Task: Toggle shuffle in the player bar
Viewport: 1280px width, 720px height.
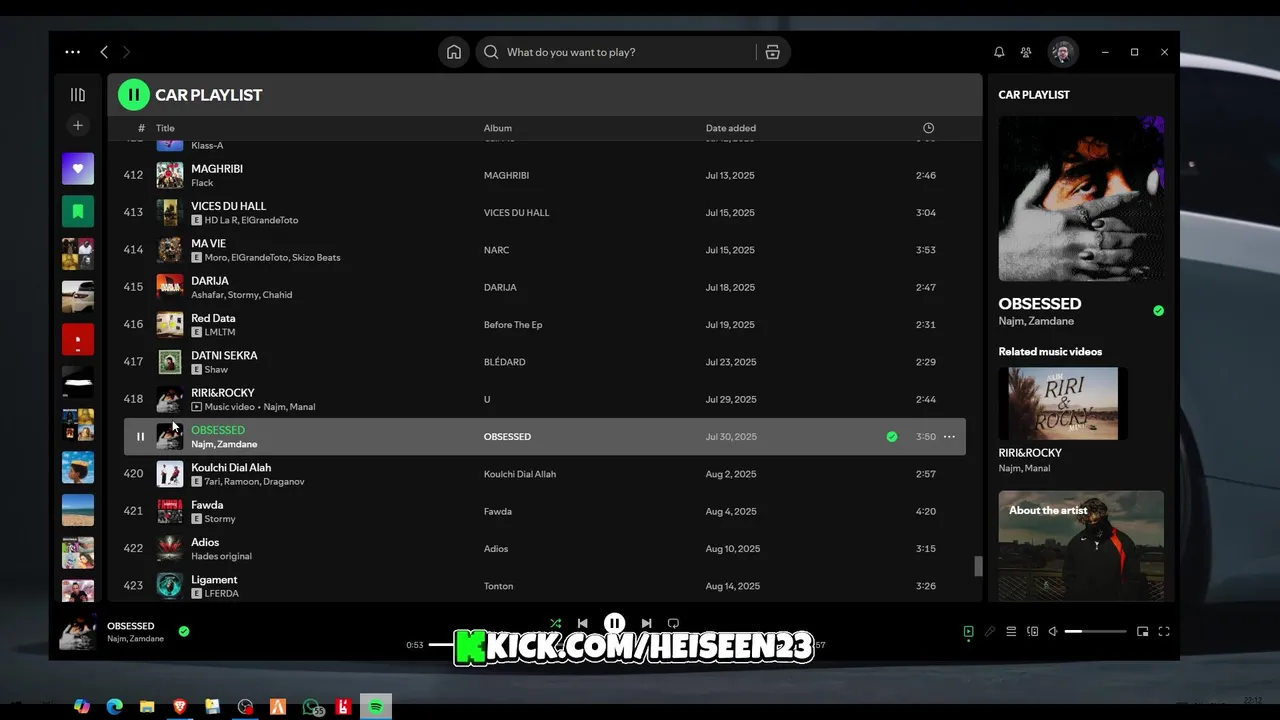Action: point(555,623)
